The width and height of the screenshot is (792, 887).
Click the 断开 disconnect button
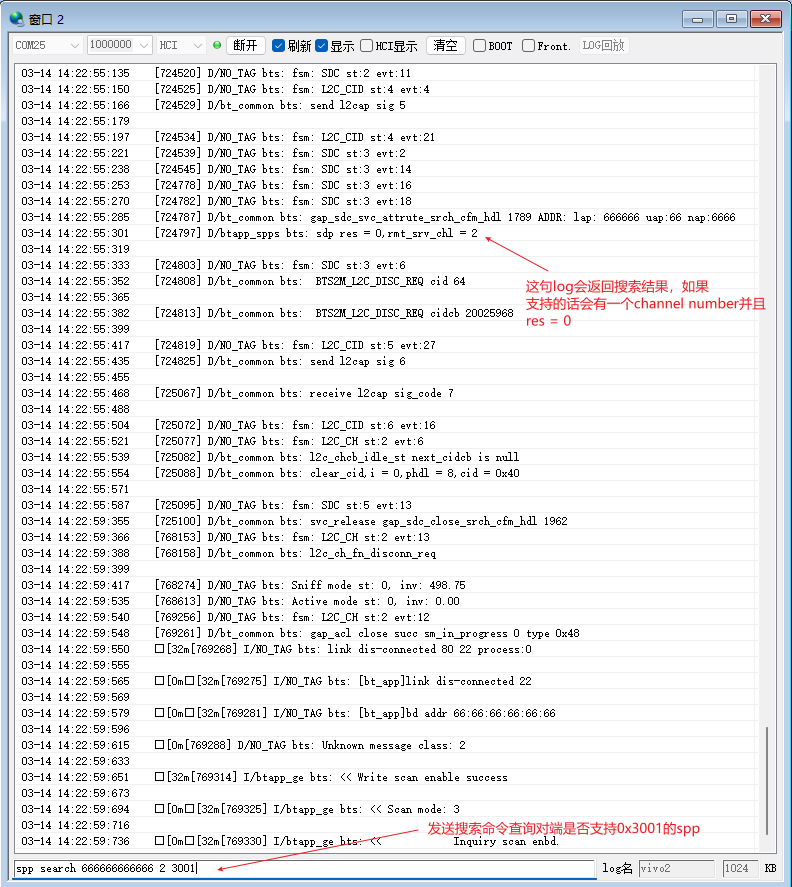pyautogui.click(x=246, y=46)
